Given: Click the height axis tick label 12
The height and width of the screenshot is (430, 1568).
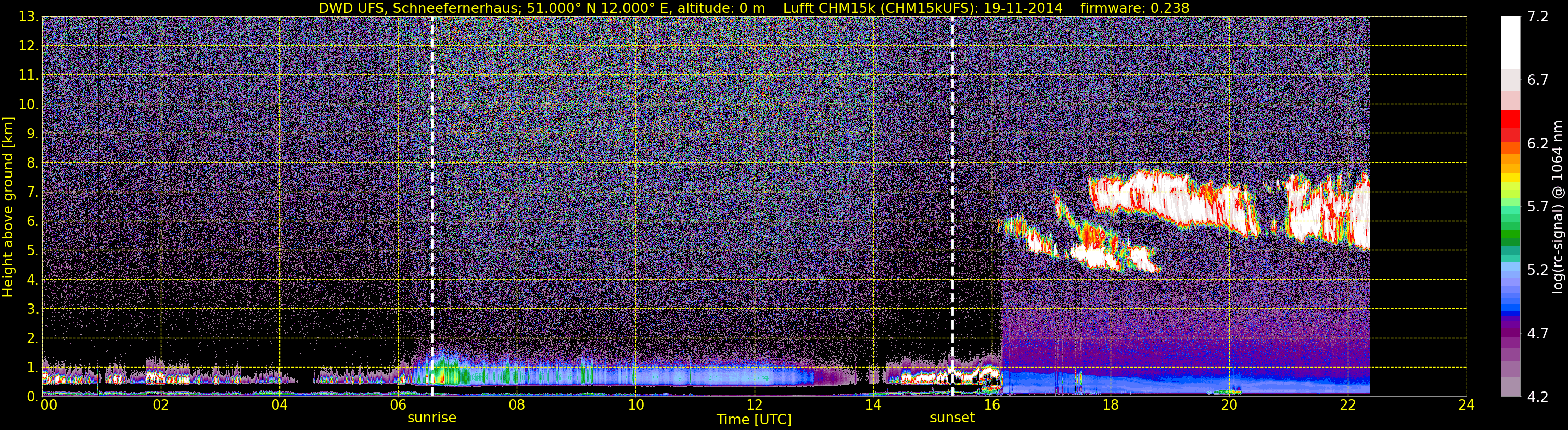Looking at the screenshot, I should [x=28, y=46].
